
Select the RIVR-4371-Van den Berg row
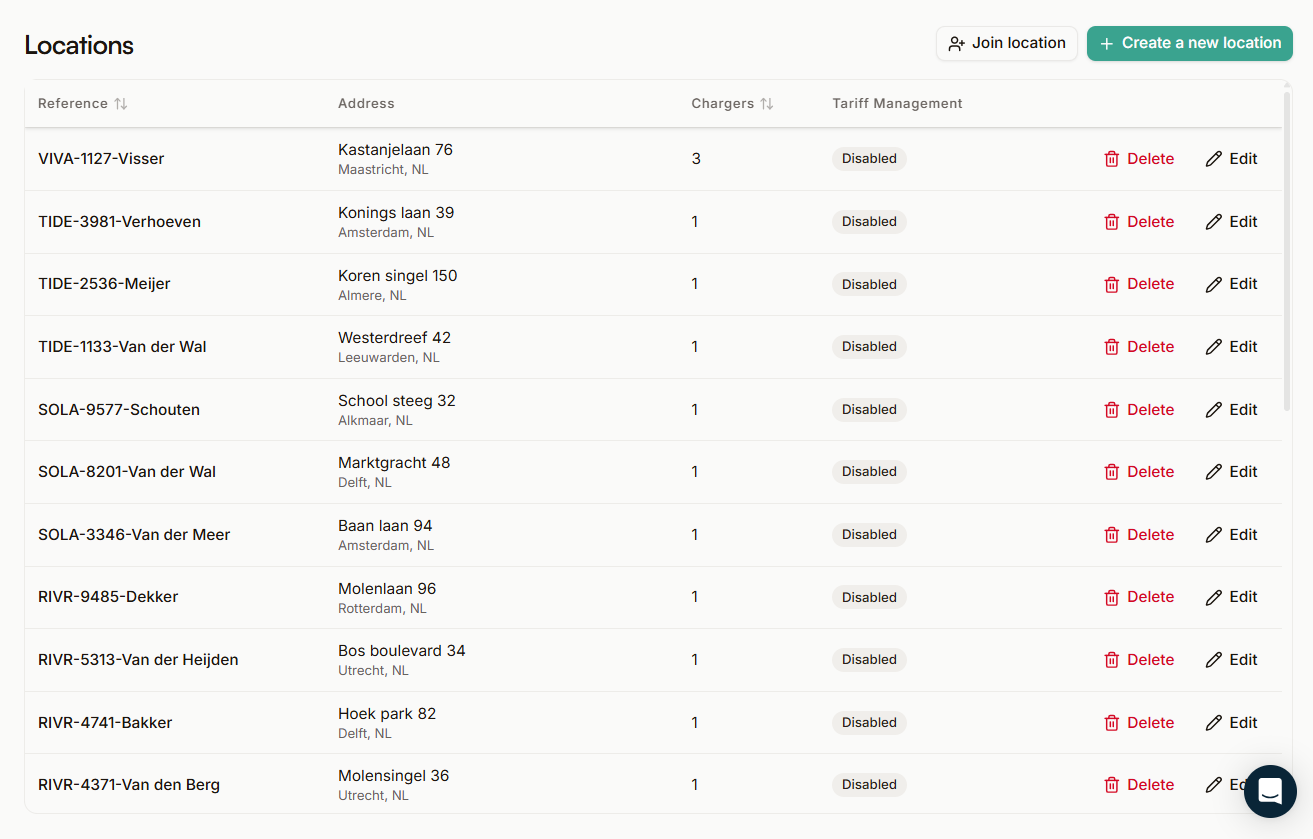tap(129, 784)
